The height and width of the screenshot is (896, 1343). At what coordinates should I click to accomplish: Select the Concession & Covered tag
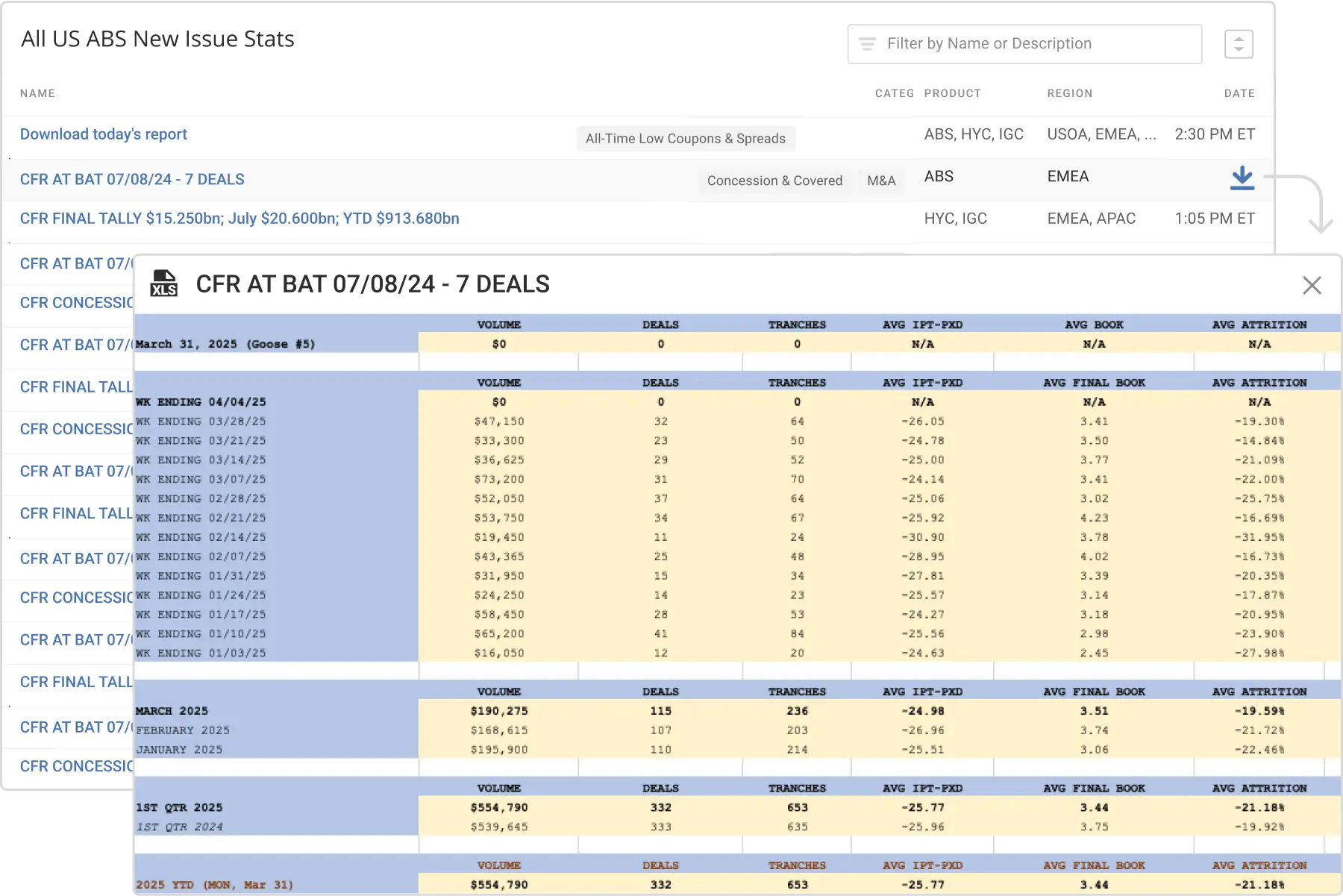click(x=774, y=181)
